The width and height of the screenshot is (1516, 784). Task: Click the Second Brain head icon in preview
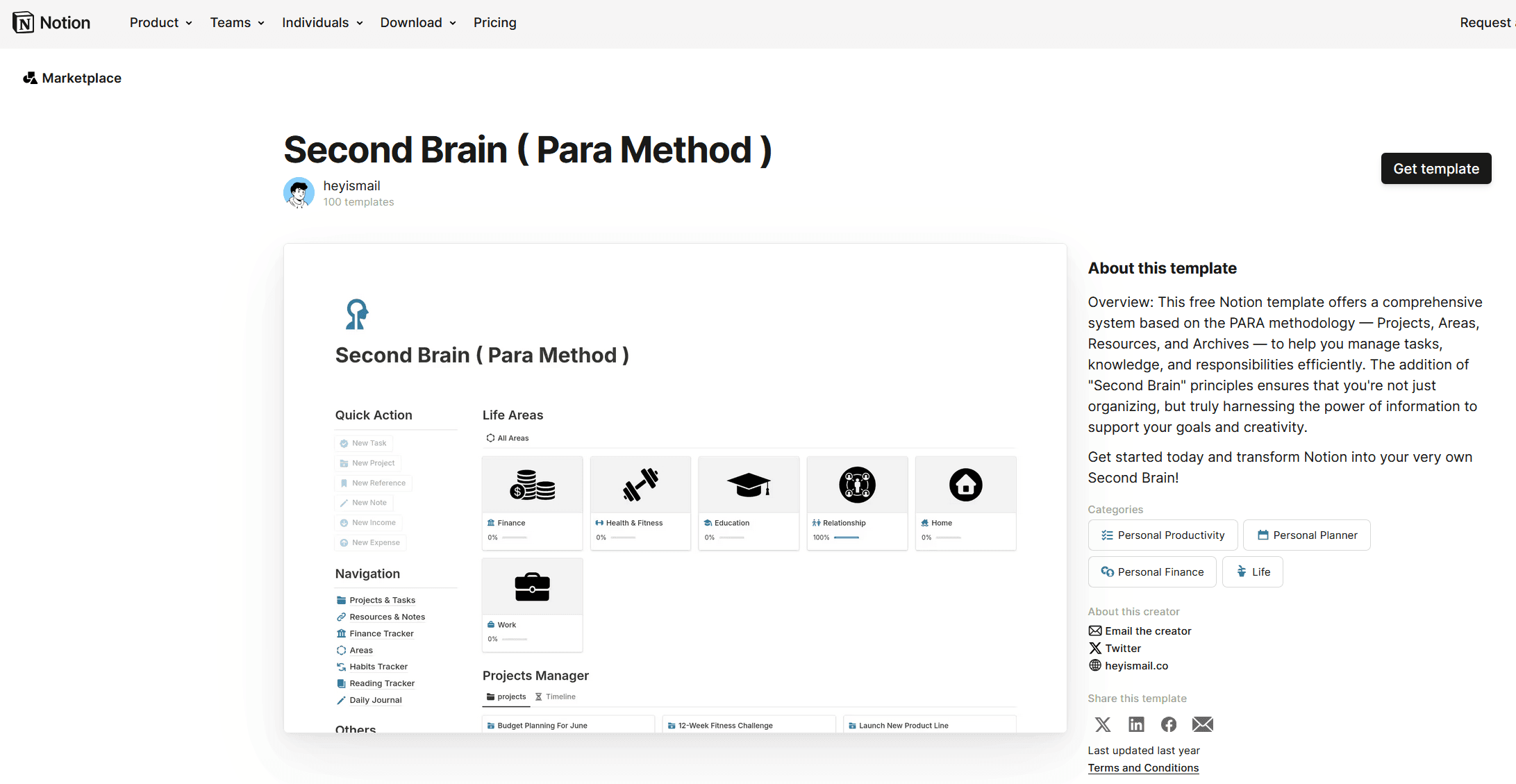pos(357,315)
